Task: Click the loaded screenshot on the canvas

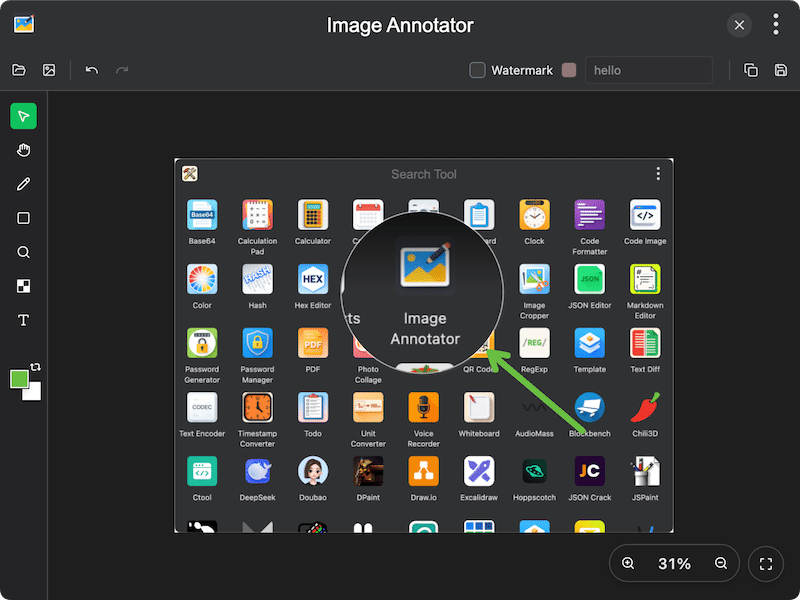Action: coord(423,345)
